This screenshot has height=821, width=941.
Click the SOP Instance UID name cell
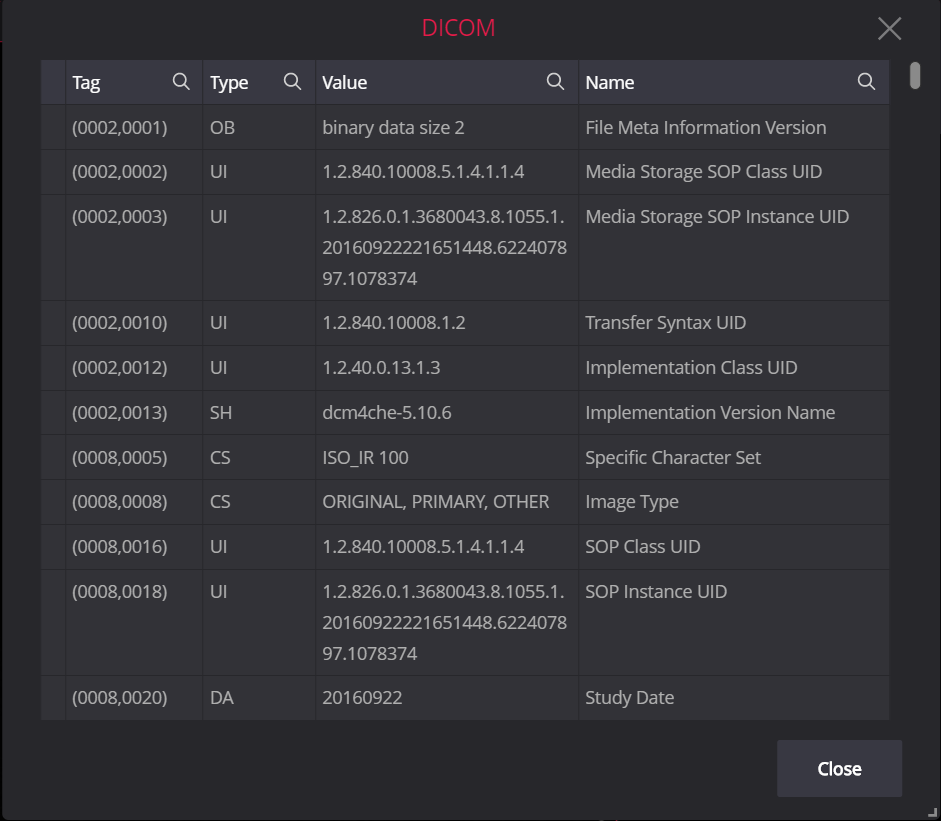[x=733, y=622]
